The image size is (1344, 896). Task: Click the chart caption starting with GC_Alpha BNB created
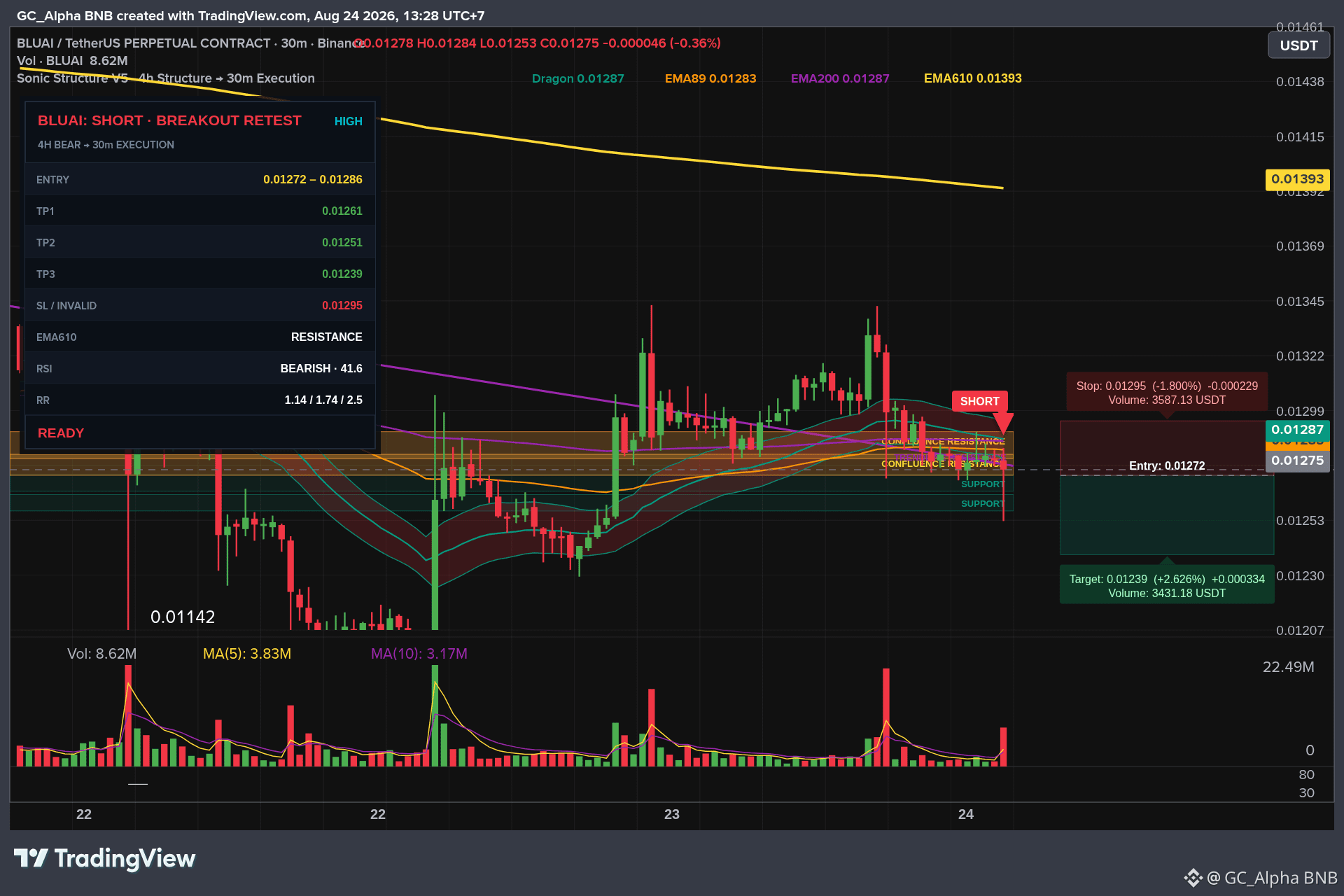tap(251, 16)
